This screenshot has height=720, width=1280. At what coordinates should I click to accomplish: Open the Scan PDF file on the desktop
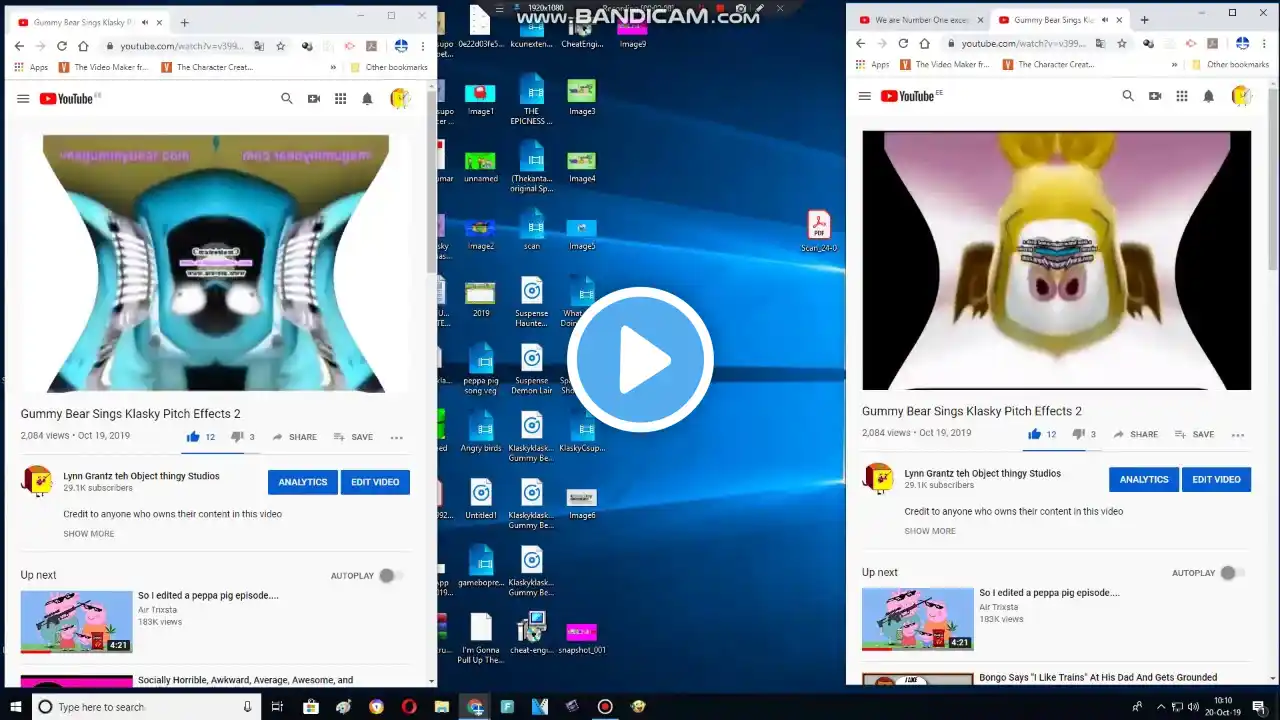pyautogui.click(x=819, y=232)
